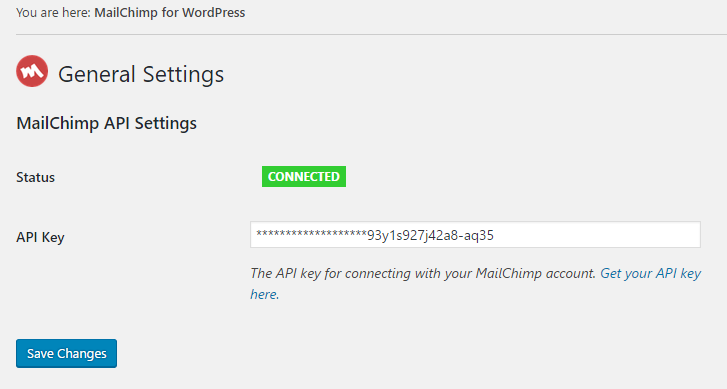This screenshot has height=389, width=727.
Task: Click the General Settings page heading
Action: pyautogui.click(x=141, y=74)
